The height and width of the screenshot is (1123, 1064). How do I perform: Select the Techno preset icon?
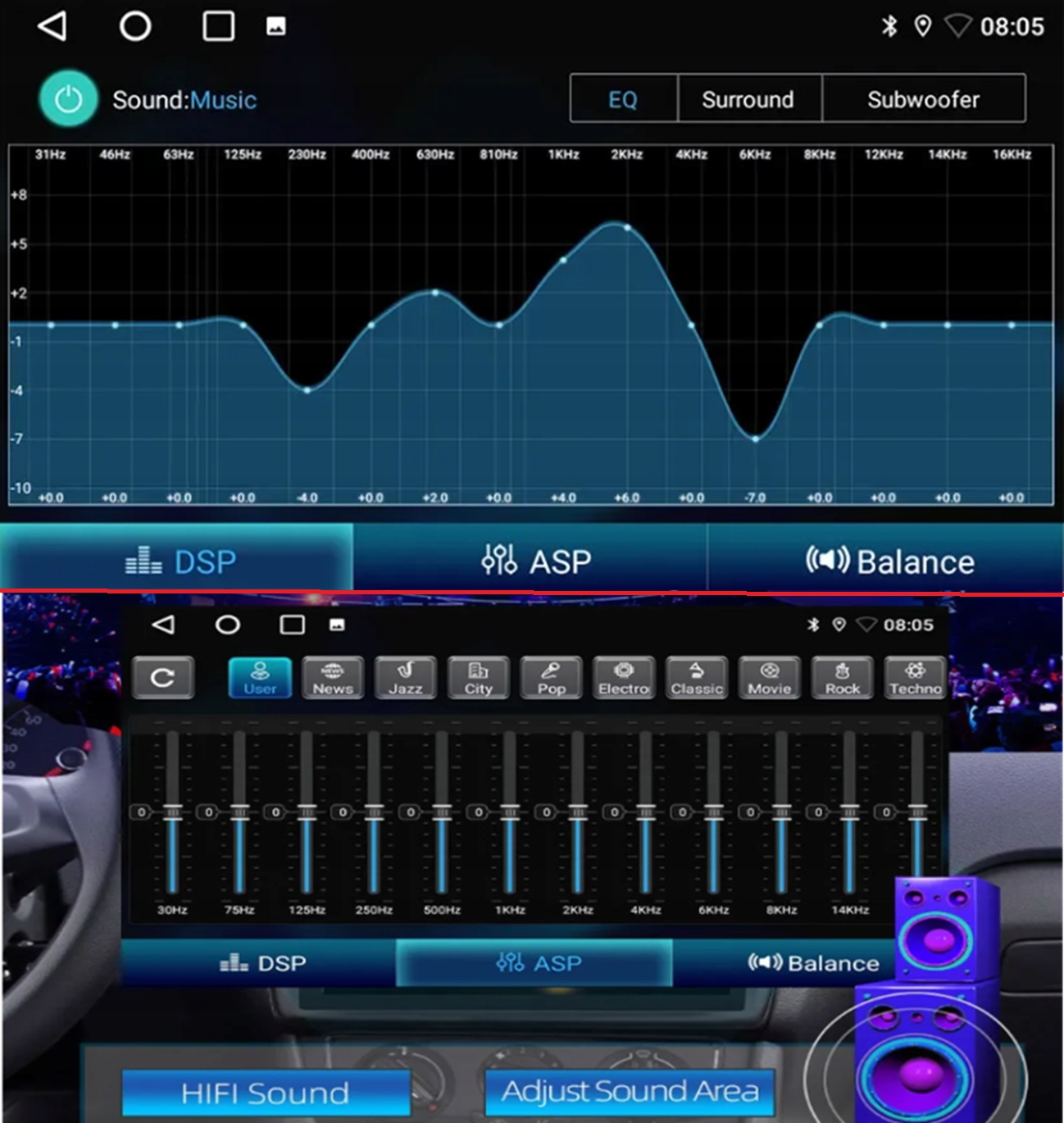click(915, 678)
